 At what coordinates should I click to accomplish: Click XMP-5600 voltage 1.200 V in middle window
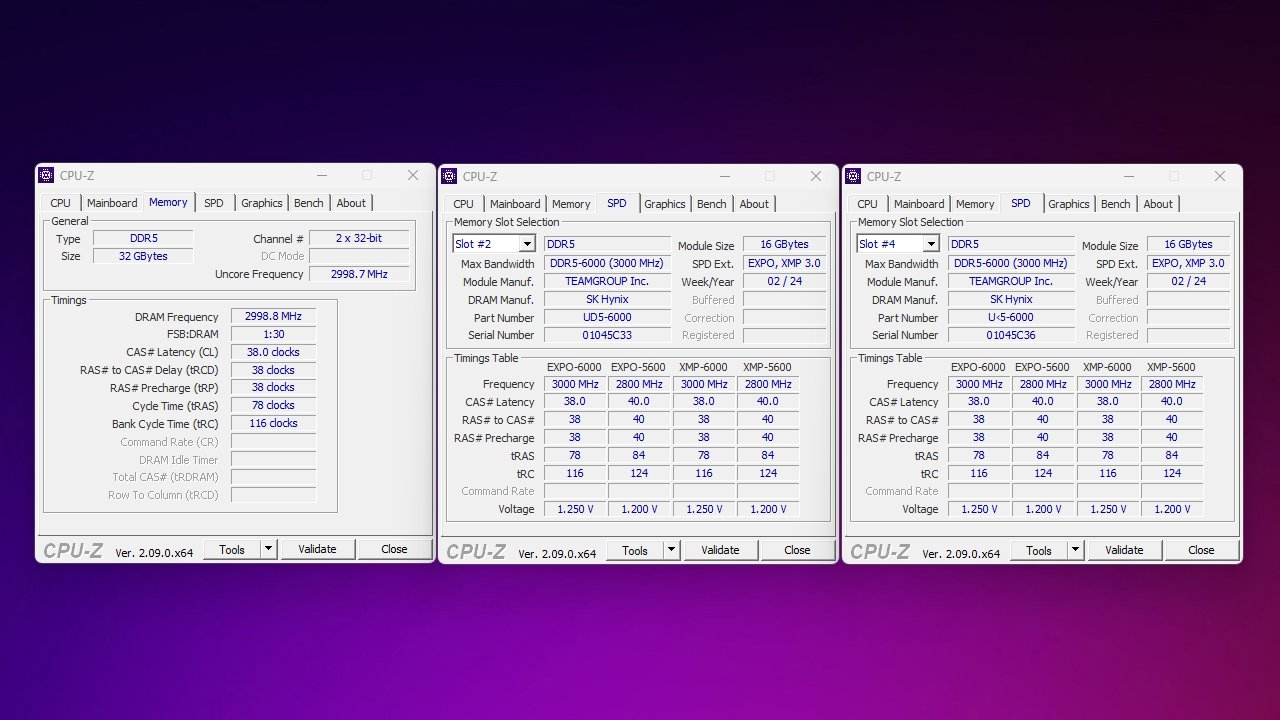[768, 509]
